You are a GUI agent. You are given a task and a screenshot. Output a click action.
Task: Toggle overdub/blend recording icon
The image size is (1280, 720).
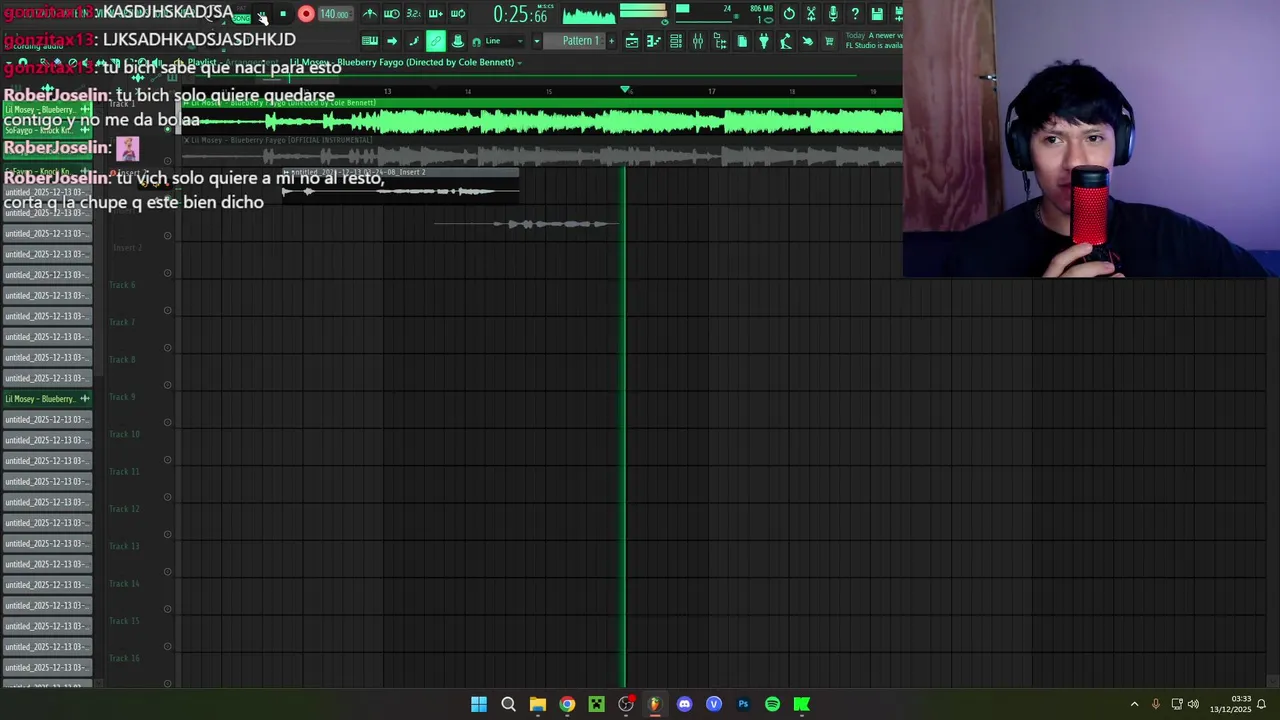click(x=435, y=14)
